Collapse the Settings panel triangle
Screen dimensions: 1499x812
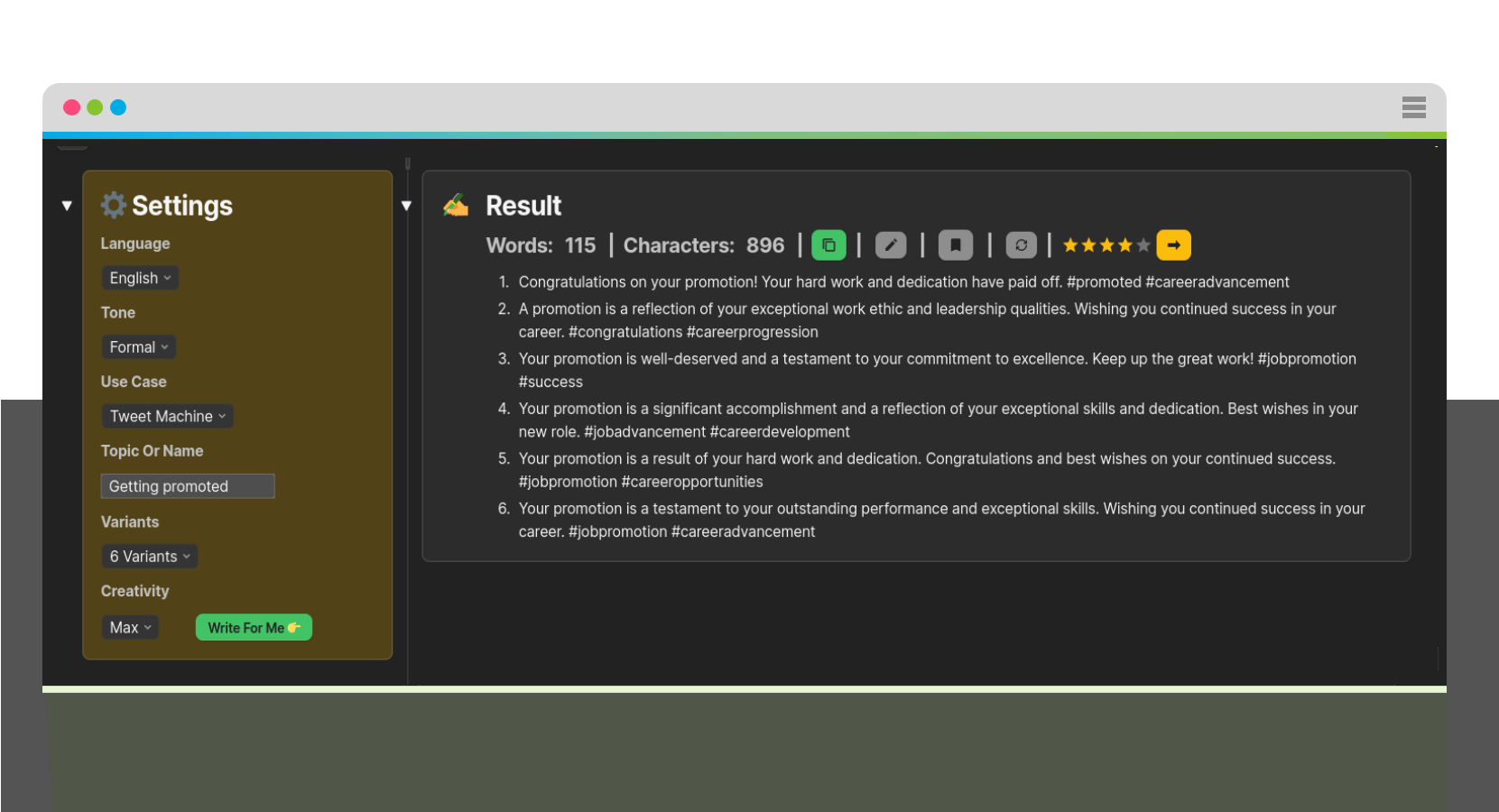click(67, 206)
